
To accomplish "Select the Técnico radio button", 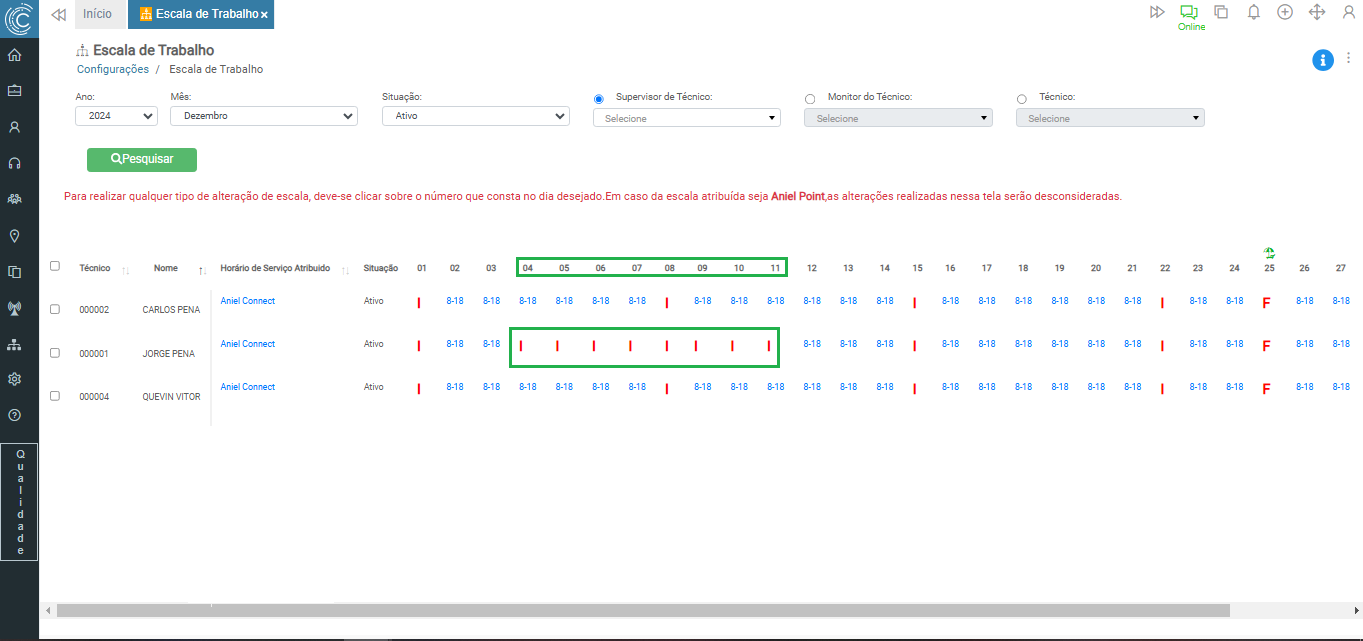I will 1021,99.
